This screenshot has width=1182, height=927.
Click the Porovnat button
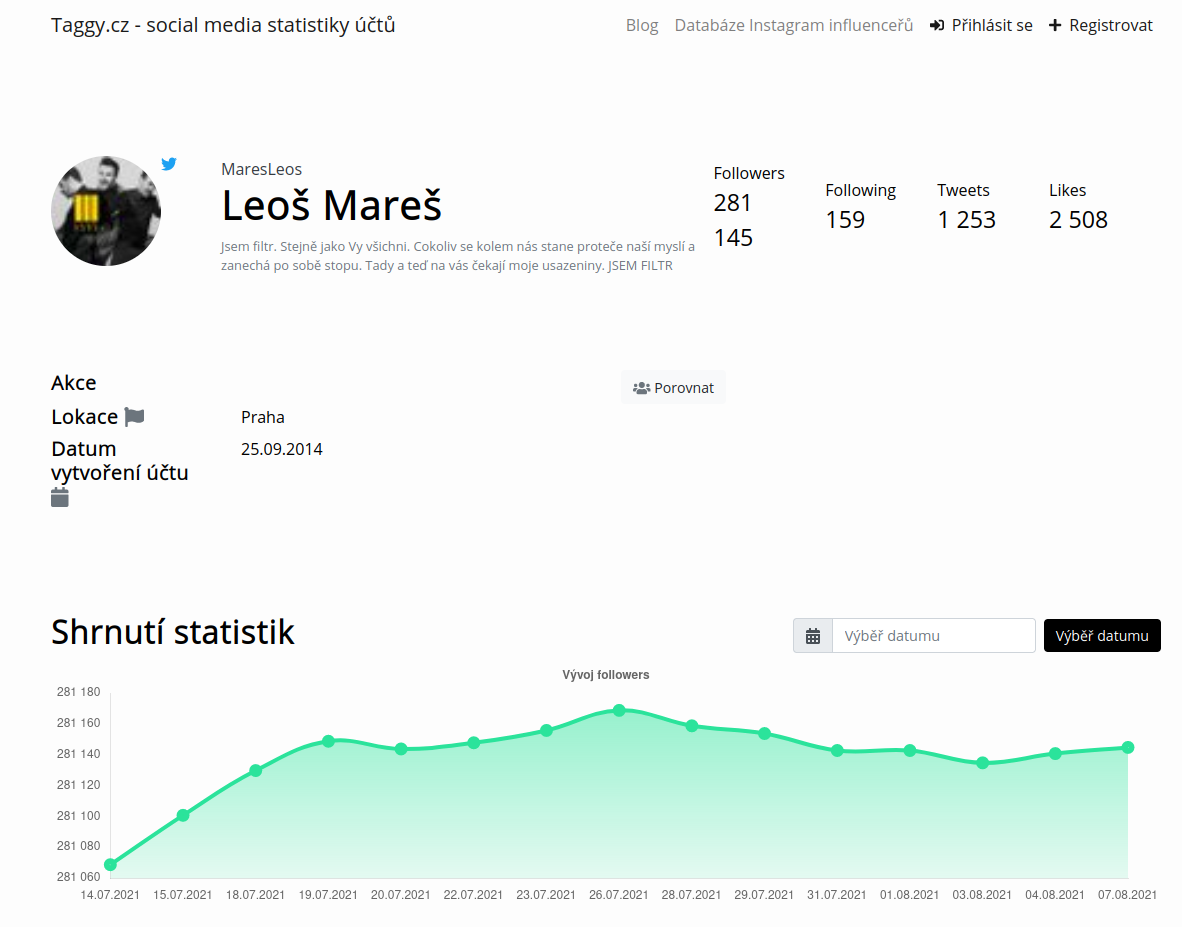point(674,387)
